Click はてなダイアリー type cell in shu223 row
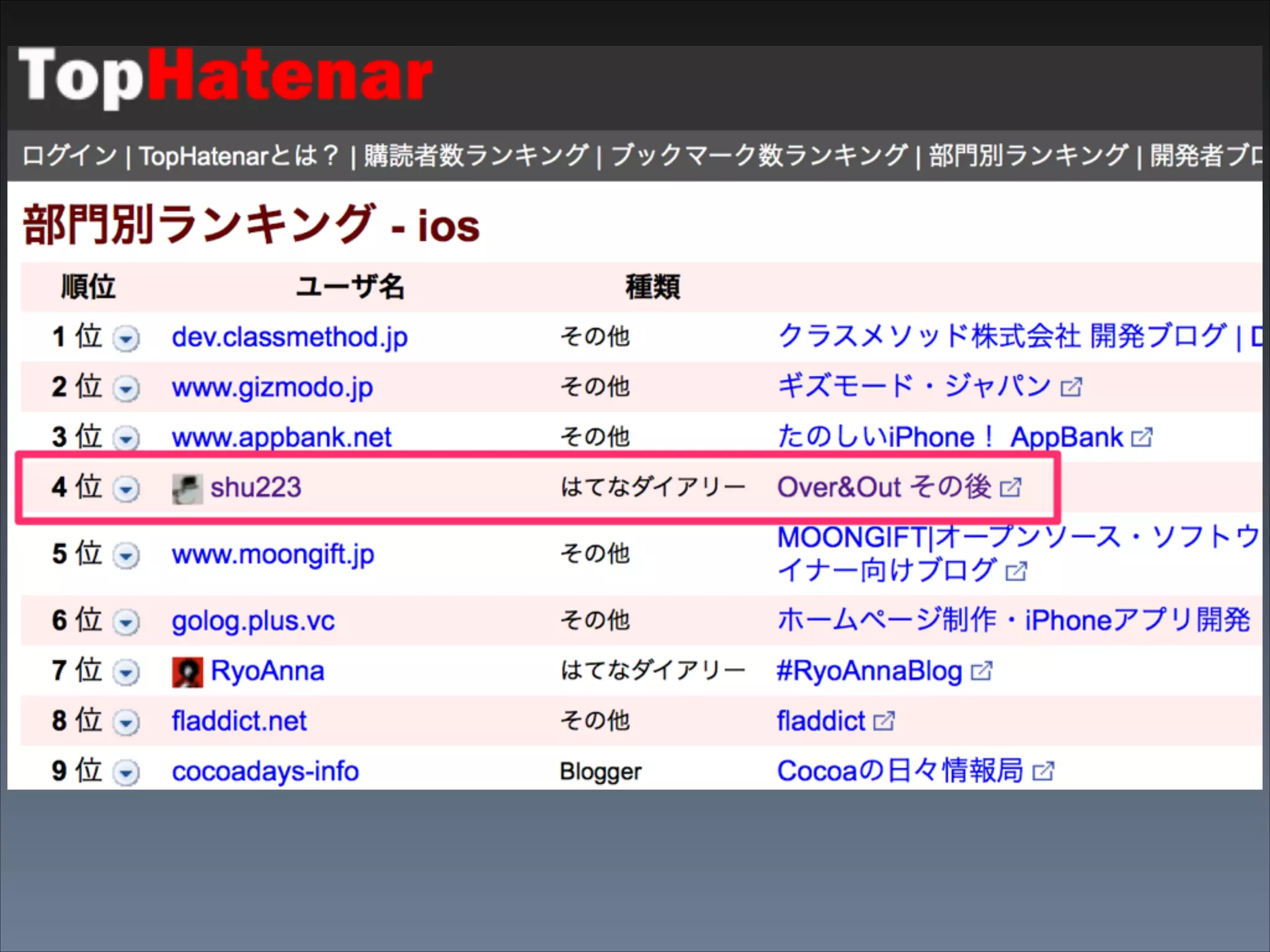 tap(652, 487)
